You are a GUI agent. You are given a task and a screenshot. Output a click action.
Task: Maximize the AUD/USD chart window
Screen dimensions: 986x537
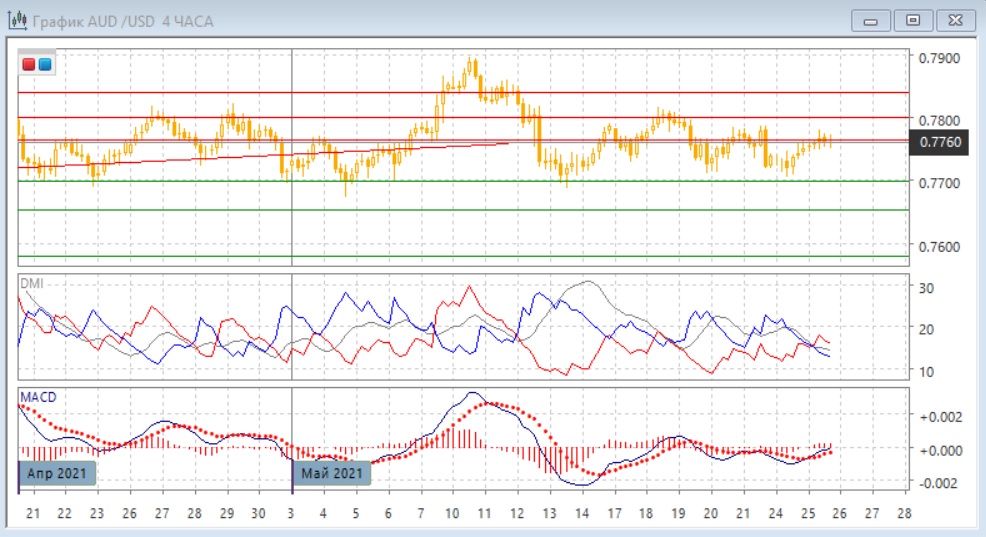tap(912, 20)
